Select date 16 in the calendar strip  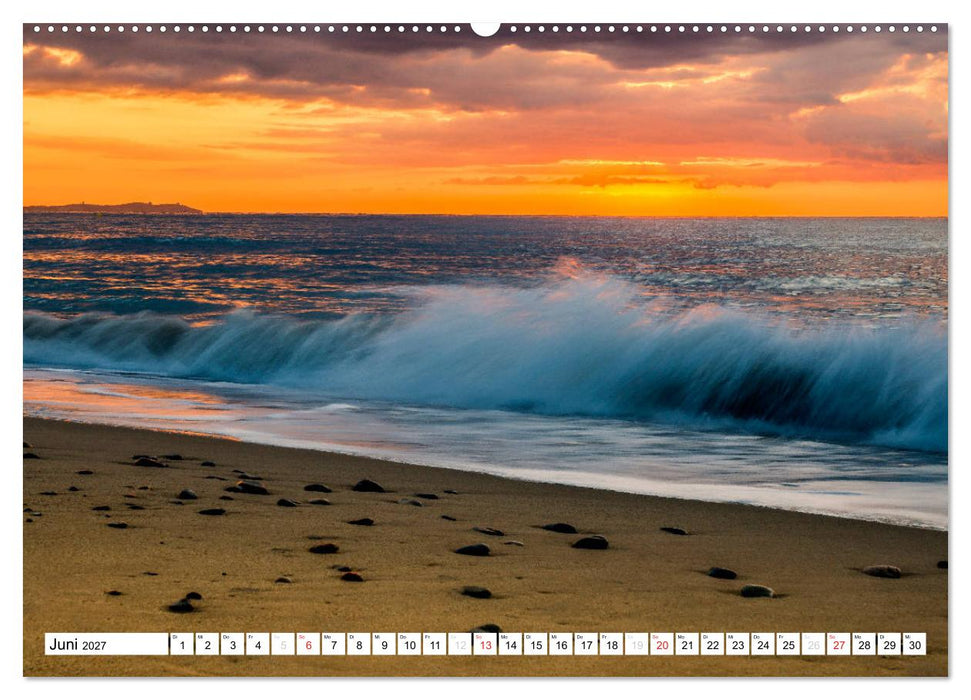tap(561, 644)
